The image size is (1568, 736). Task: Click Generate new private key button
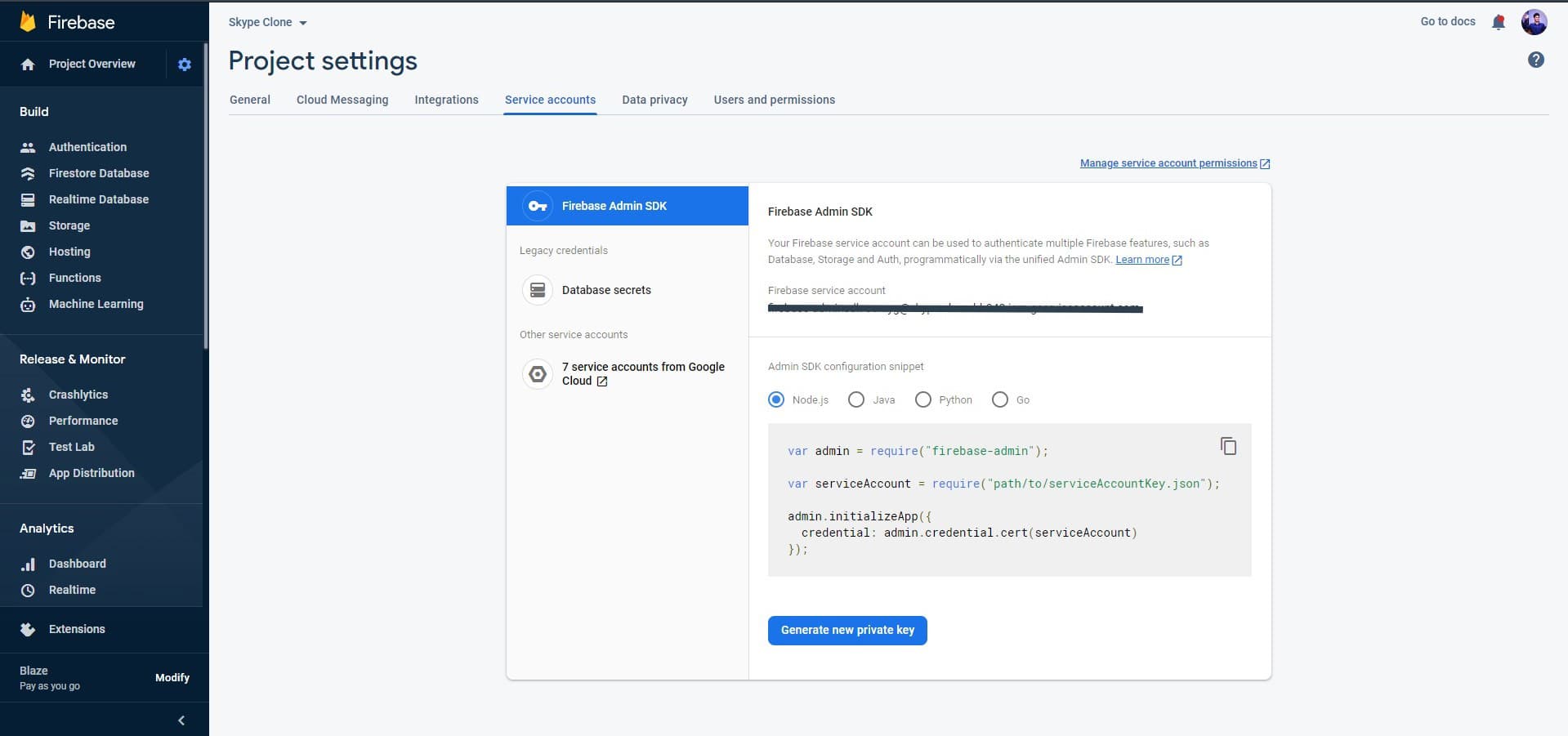pos(847,630)
